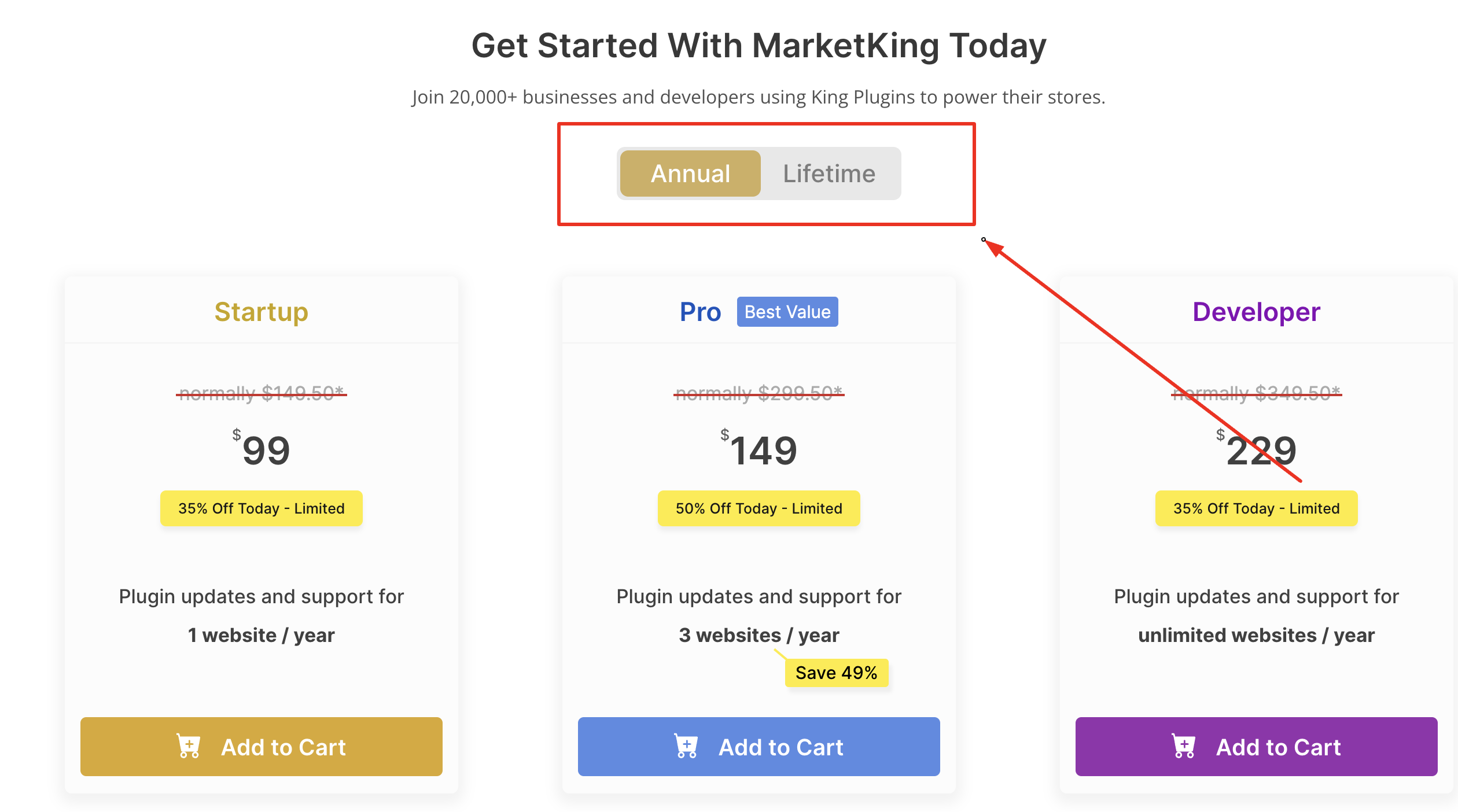Click the Get Started With MarketKing heading

pos(759,45)
